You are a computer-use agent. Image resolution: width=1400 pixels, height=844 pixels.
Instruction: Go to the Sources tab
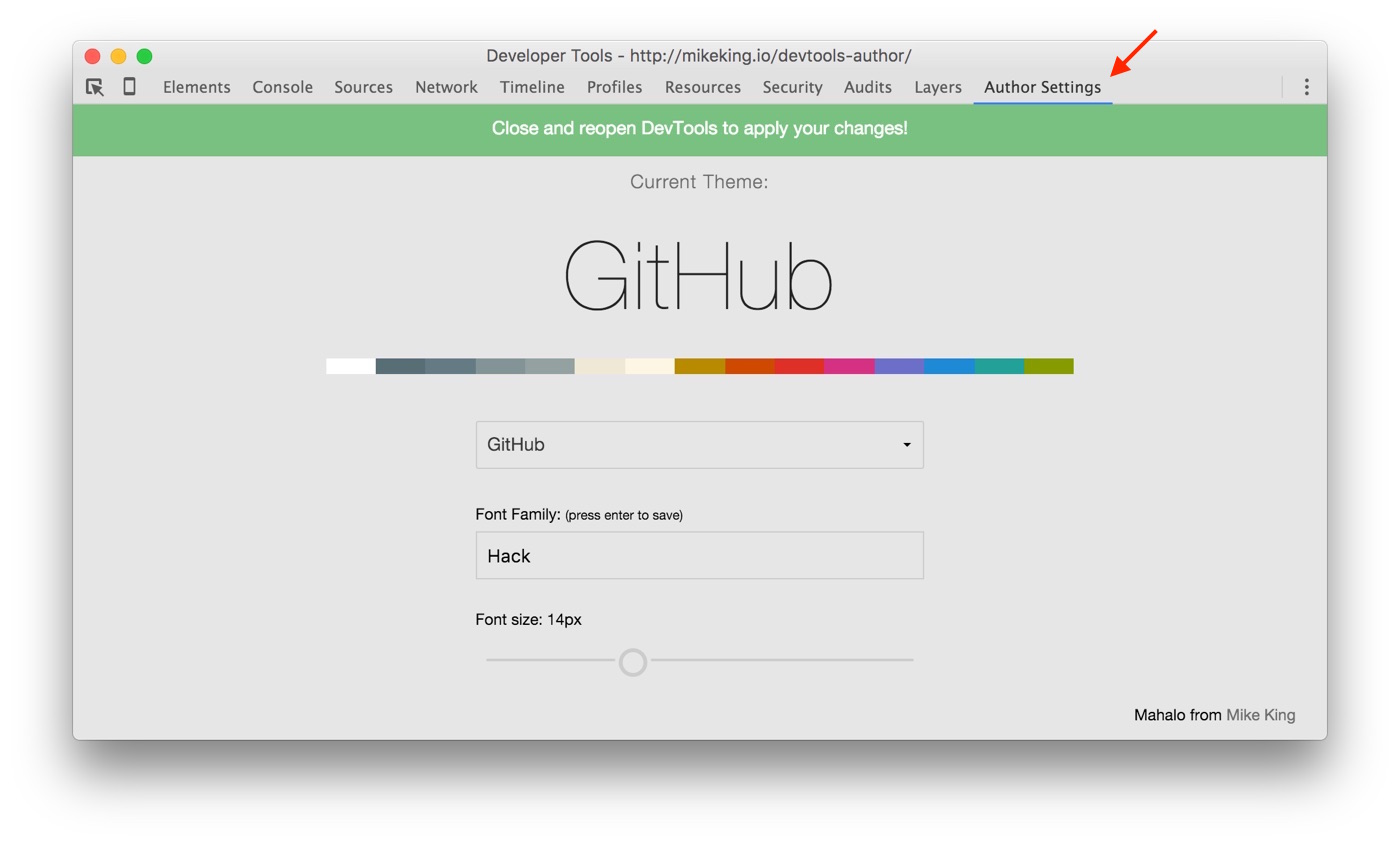364,87
